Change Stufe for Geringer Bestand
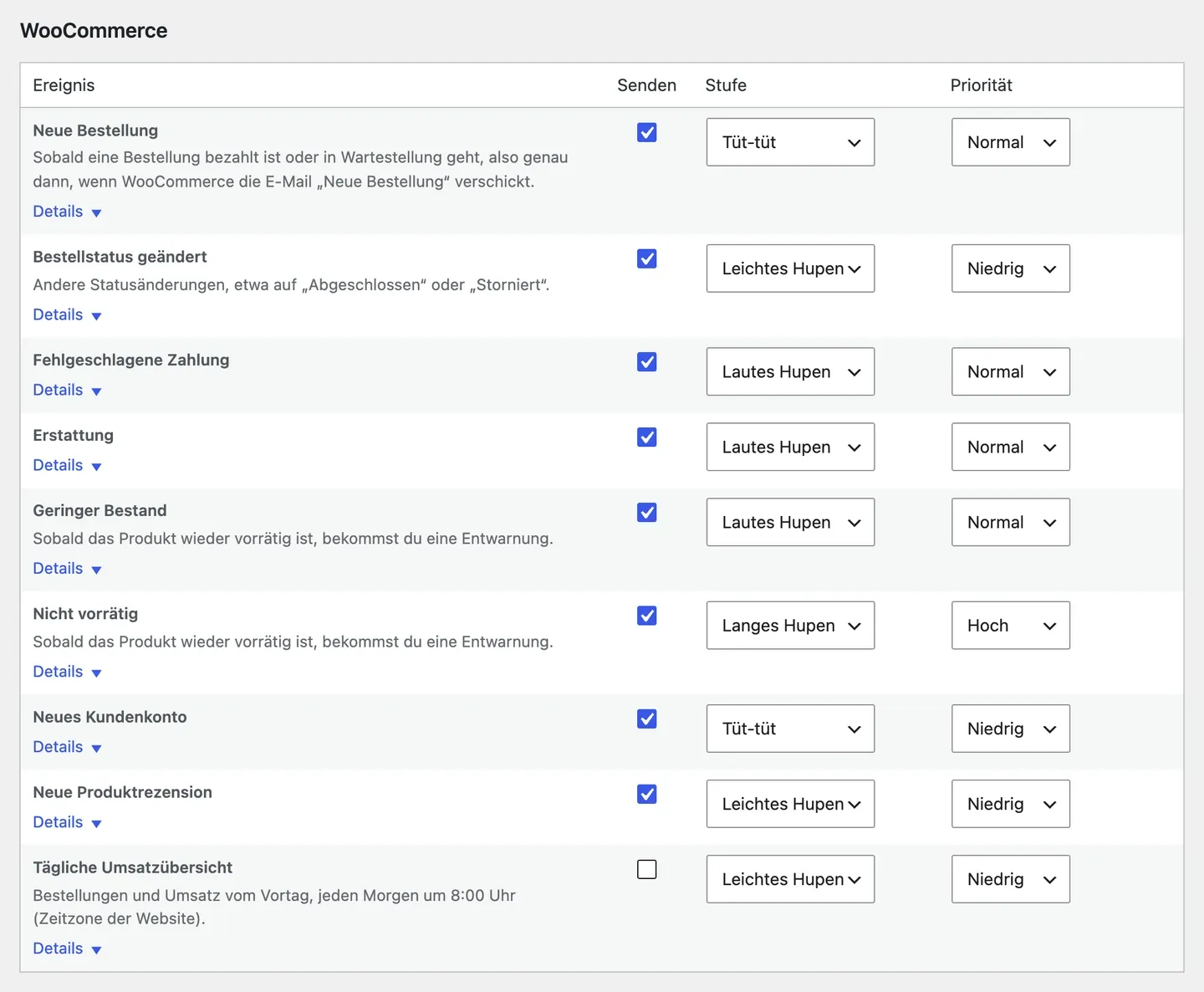Screen dimensions: 1204x992 tap(790, 522)
